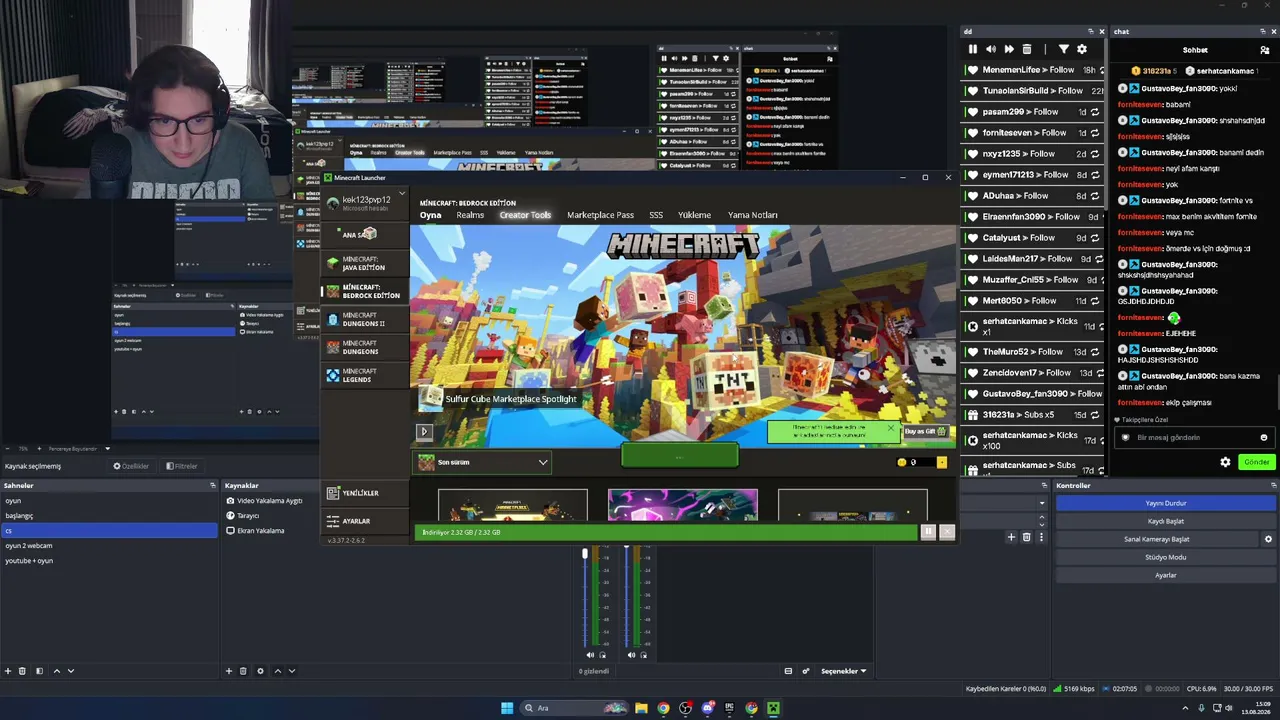Open chat settings gear near Gönder
Image resolution: width=1280 pixels, height=720 pixels.
tap(1225, 462)
